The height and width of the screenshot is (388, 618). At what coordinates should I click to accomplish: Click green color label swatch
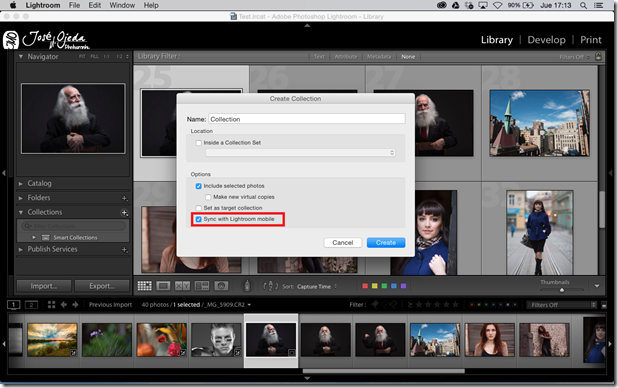(384, 286)
